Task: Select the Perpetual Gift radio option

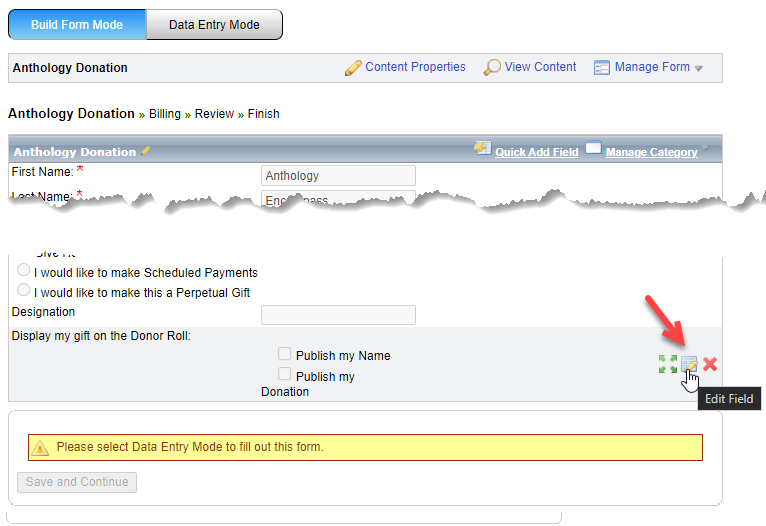Action: [23, 291]
